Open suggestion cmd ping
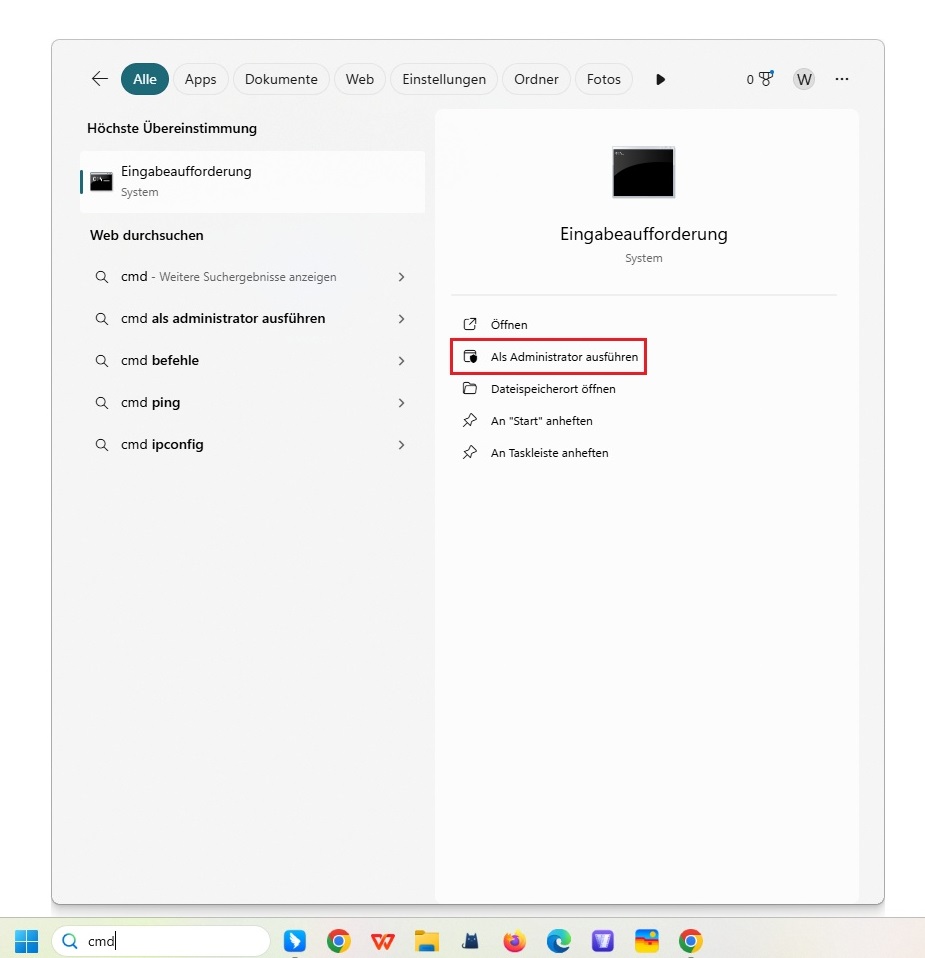This screenshot has height=958, width=925. coord(250,403)
